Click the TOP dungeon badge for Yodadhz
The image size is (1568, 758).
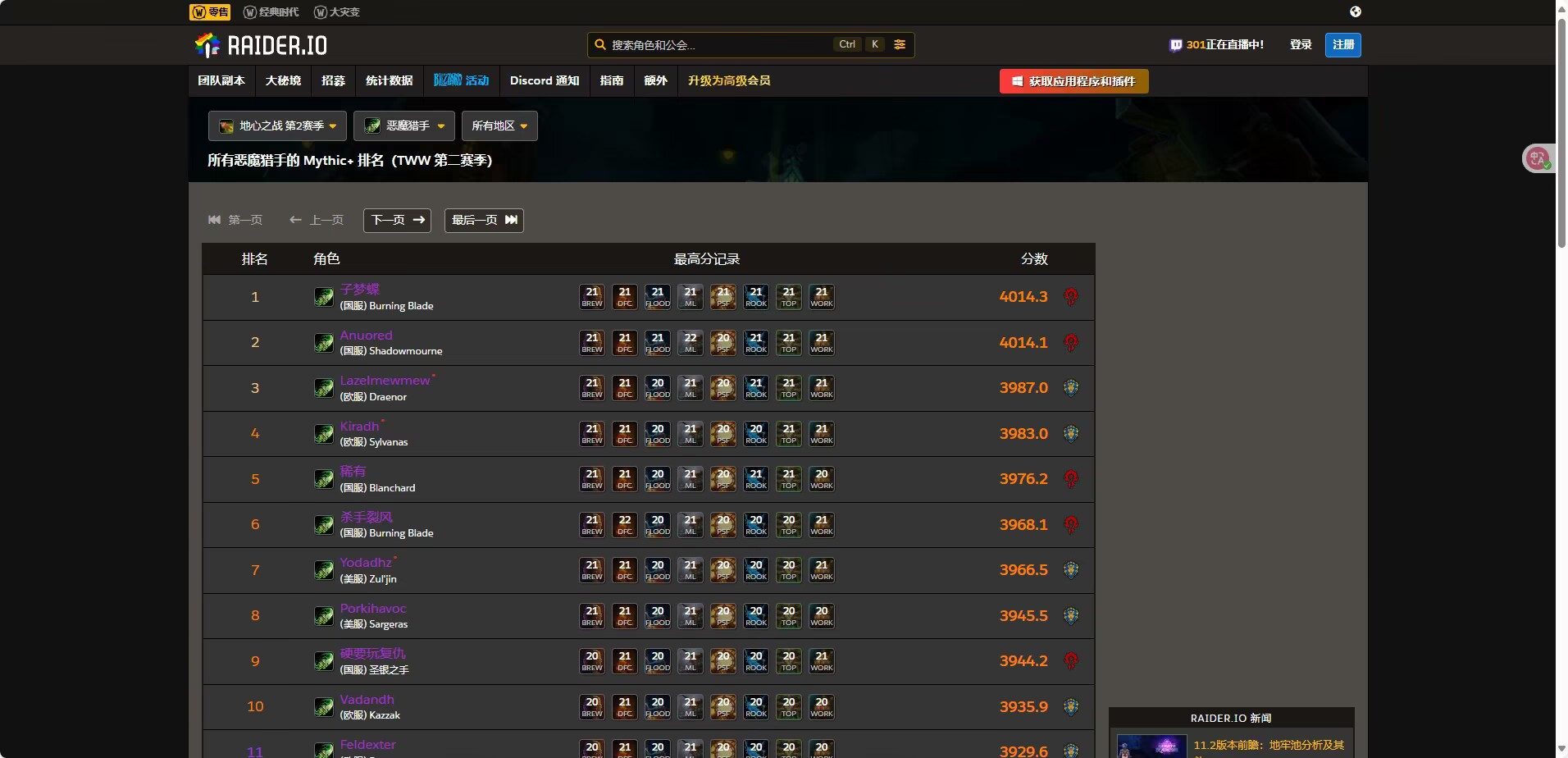(x=789, y=570)
